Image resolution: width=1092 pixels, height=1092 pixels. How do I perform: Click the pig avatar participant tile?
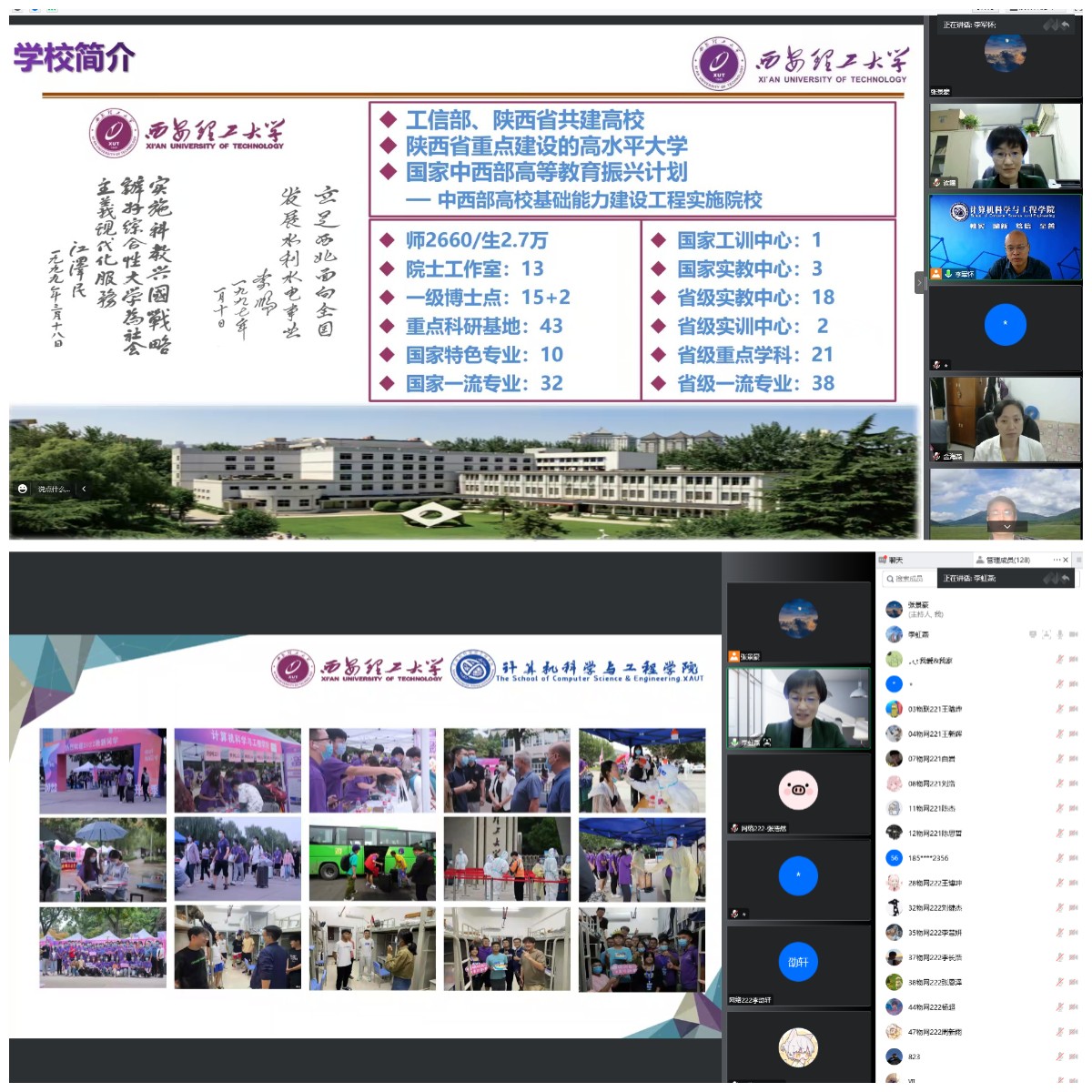pos(798,792)
